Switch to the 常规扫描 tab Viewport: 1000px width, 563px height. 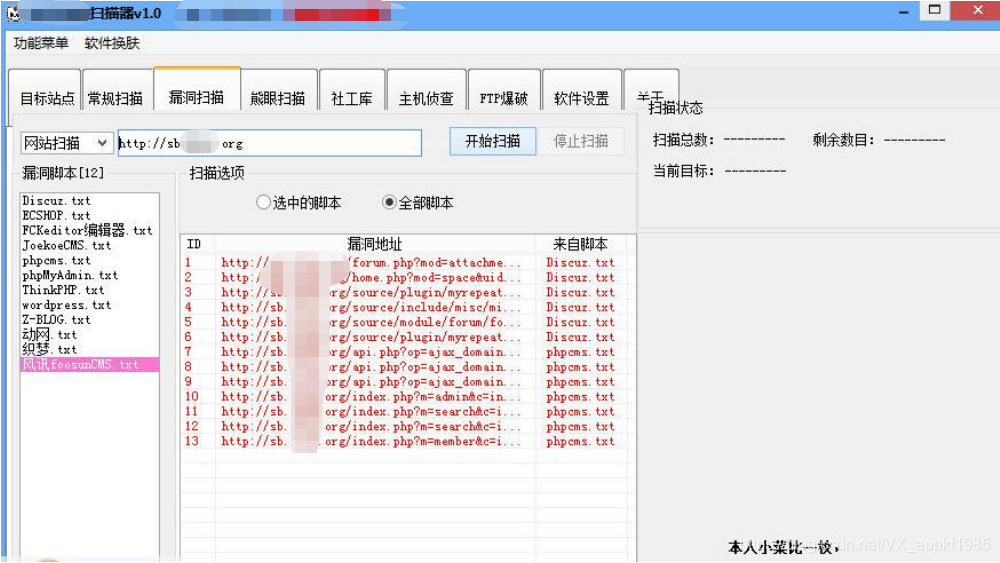(x=117, y=92)
